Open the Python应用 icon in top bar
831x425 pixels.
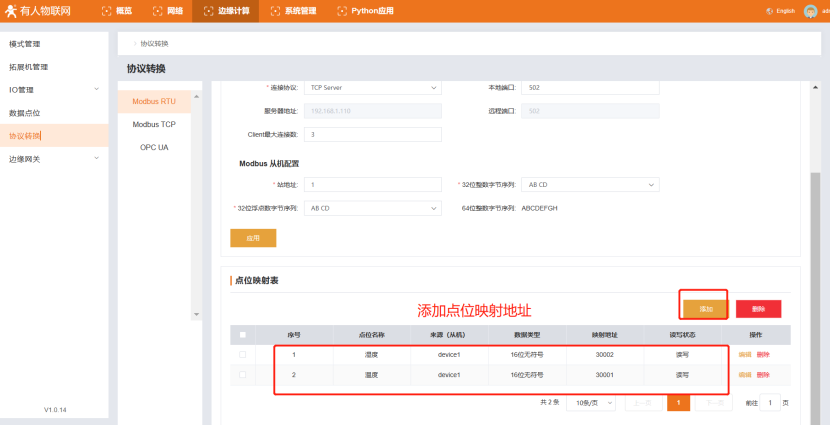pyautogui.click(x=342, y=11)
